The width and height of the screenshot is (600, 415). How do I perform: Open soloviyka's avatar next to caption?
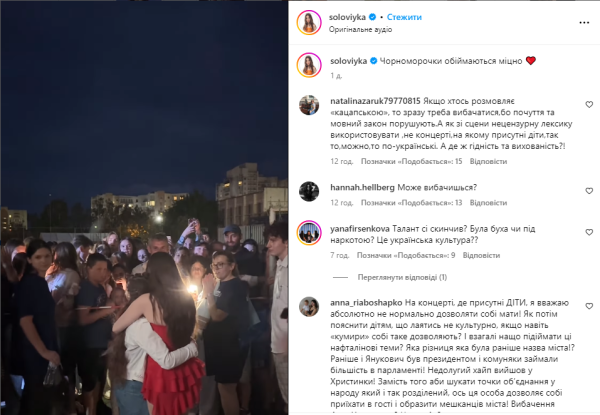coord(309,65)
